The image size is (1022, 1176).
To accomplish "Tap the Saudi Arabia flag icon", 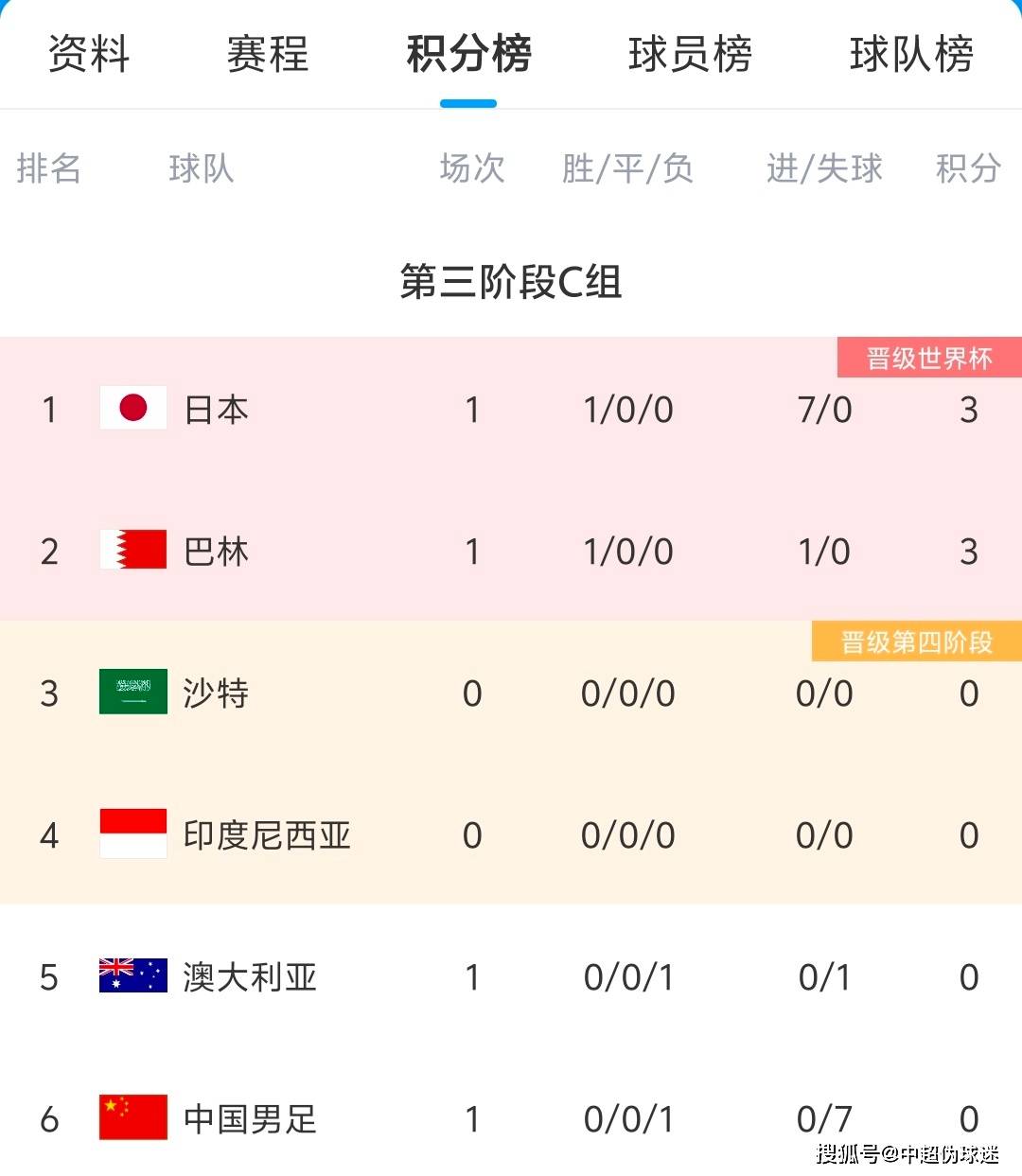I will (133, 692).
